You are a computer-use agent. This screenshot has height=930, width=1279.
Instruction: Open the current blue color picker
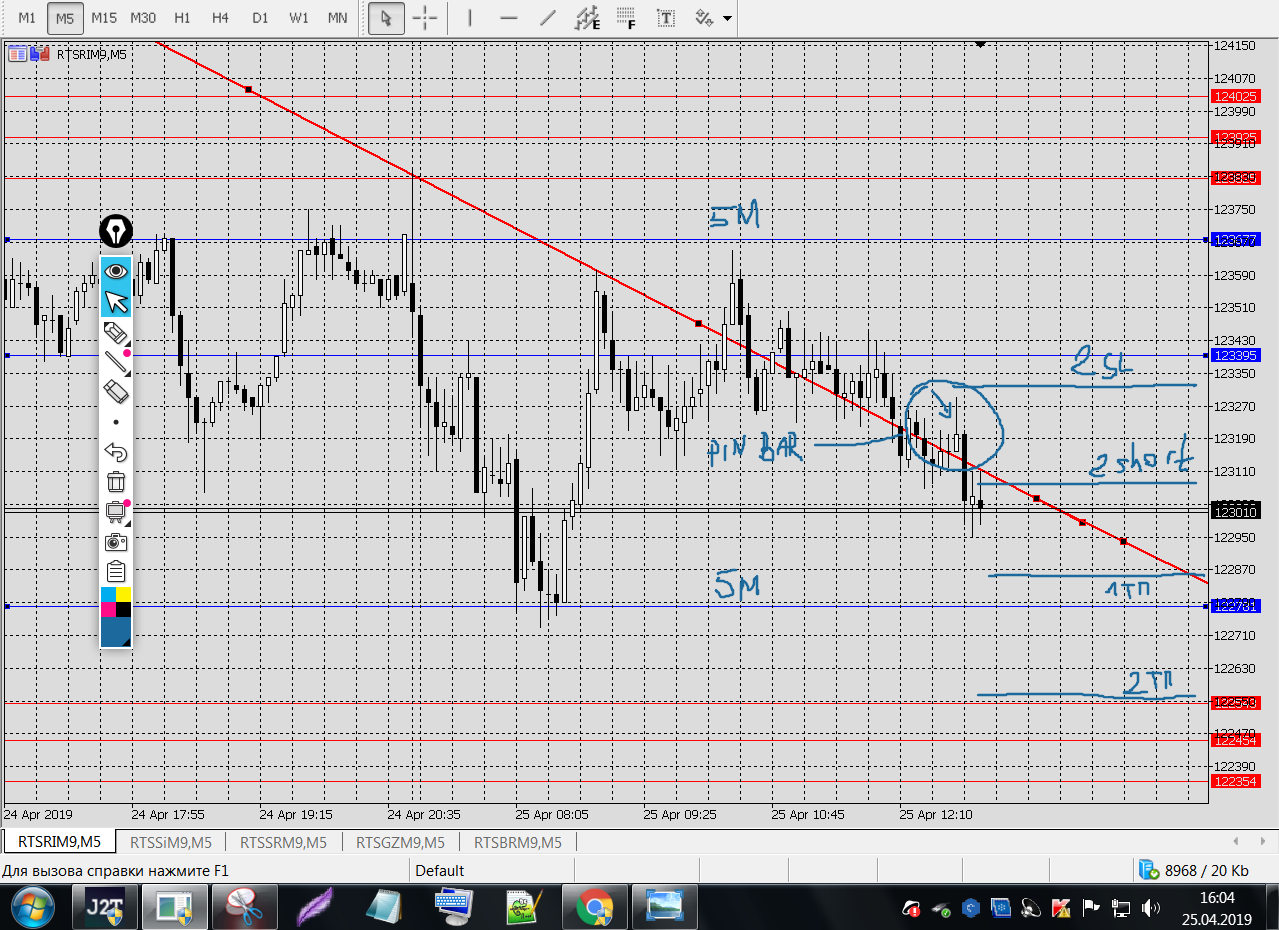tap(116, 630)
